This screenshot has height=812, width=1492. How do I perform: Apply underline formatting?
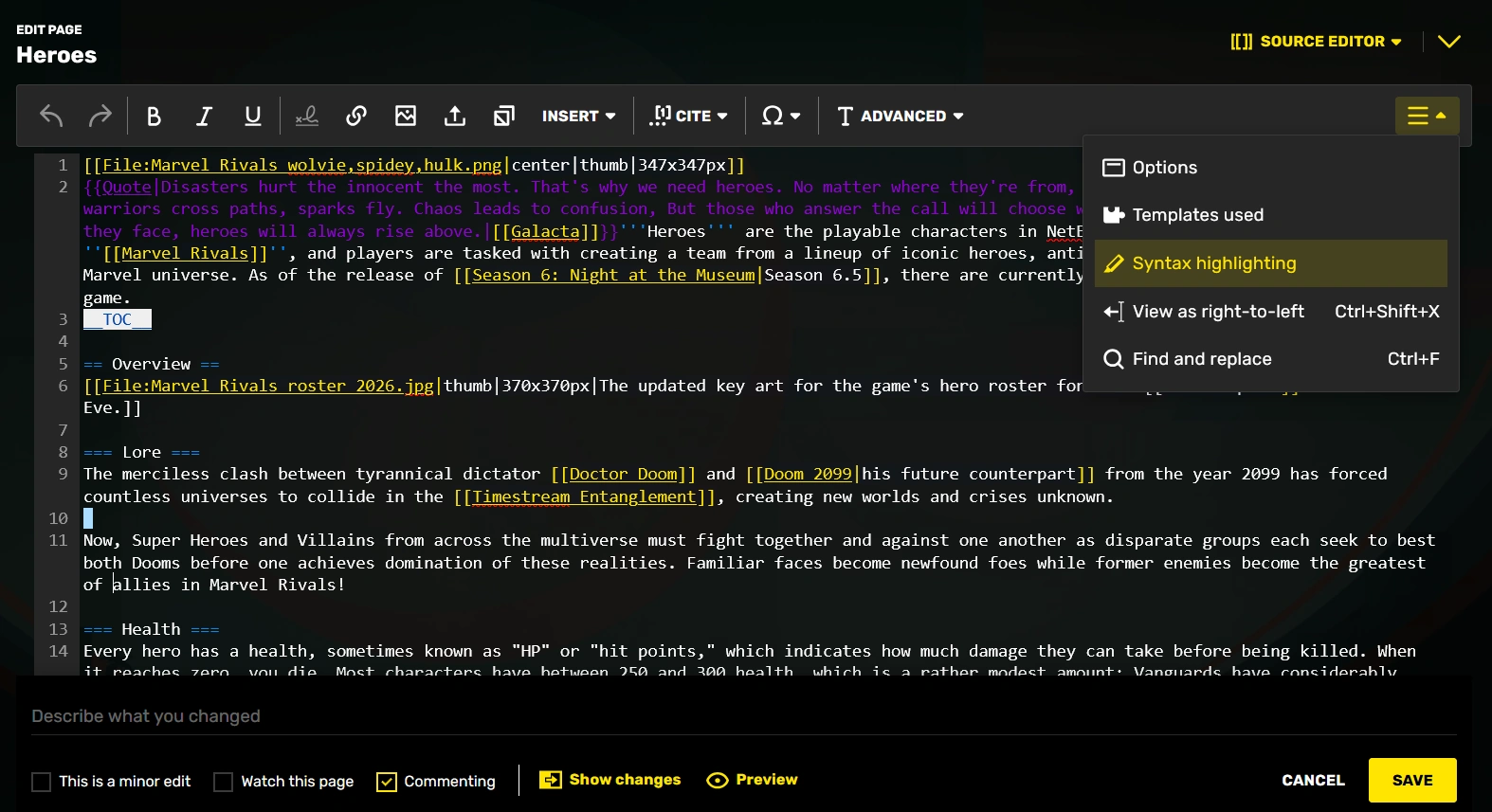(252, 116)
